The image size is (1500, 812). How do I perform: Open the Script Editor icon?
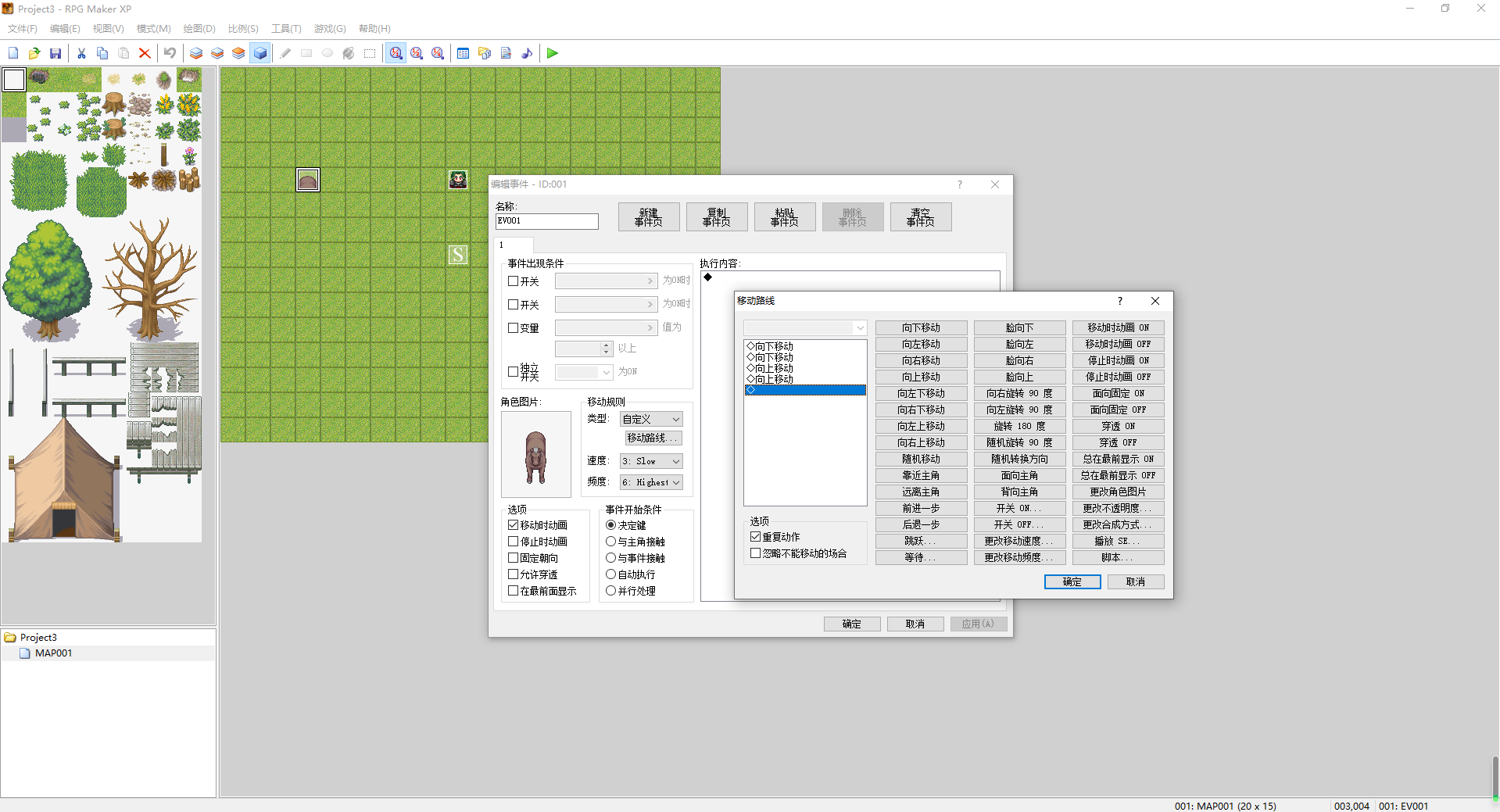click(506, 53)
